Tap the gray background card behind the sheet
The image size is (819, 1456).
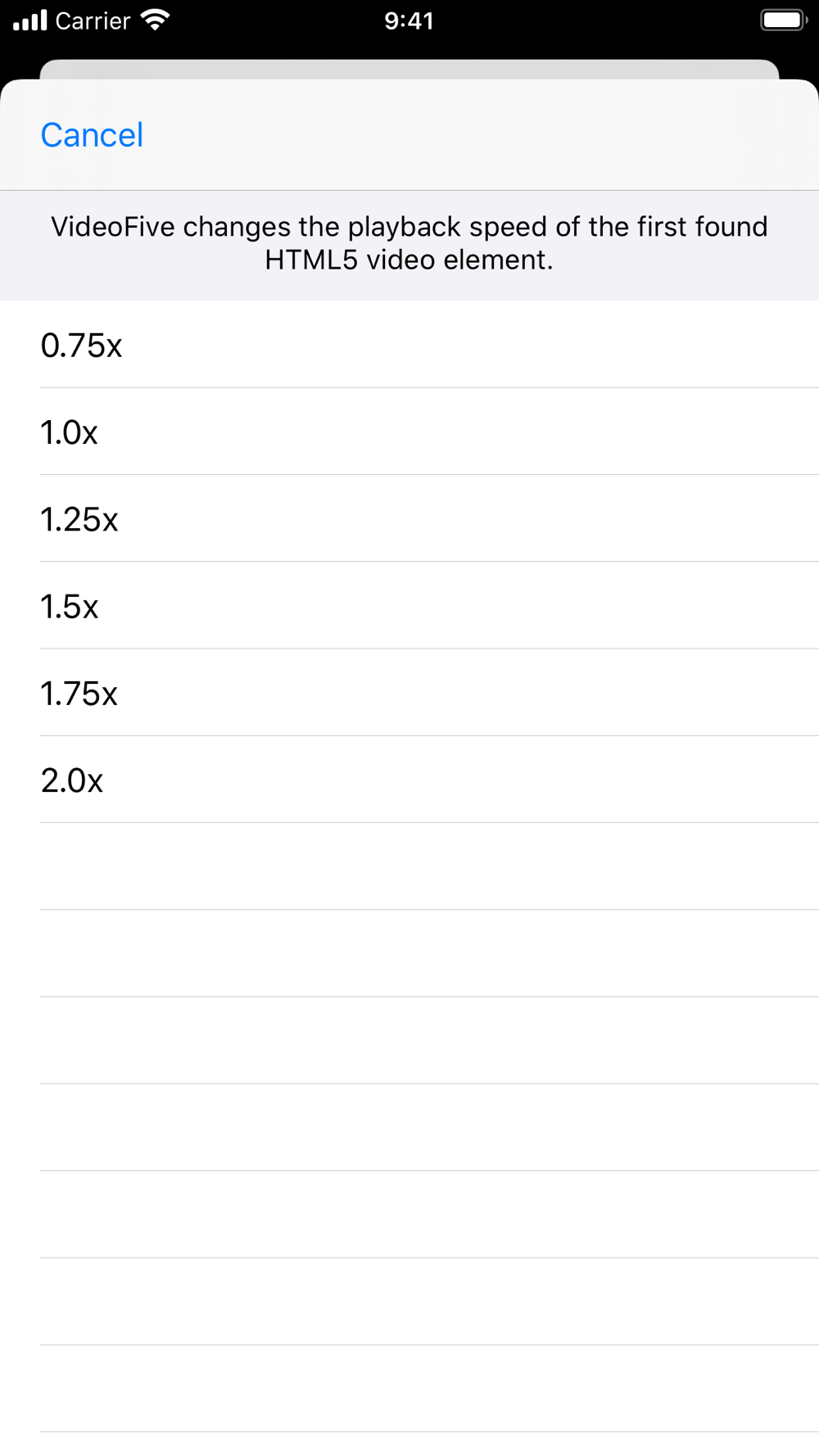[409, 69]
